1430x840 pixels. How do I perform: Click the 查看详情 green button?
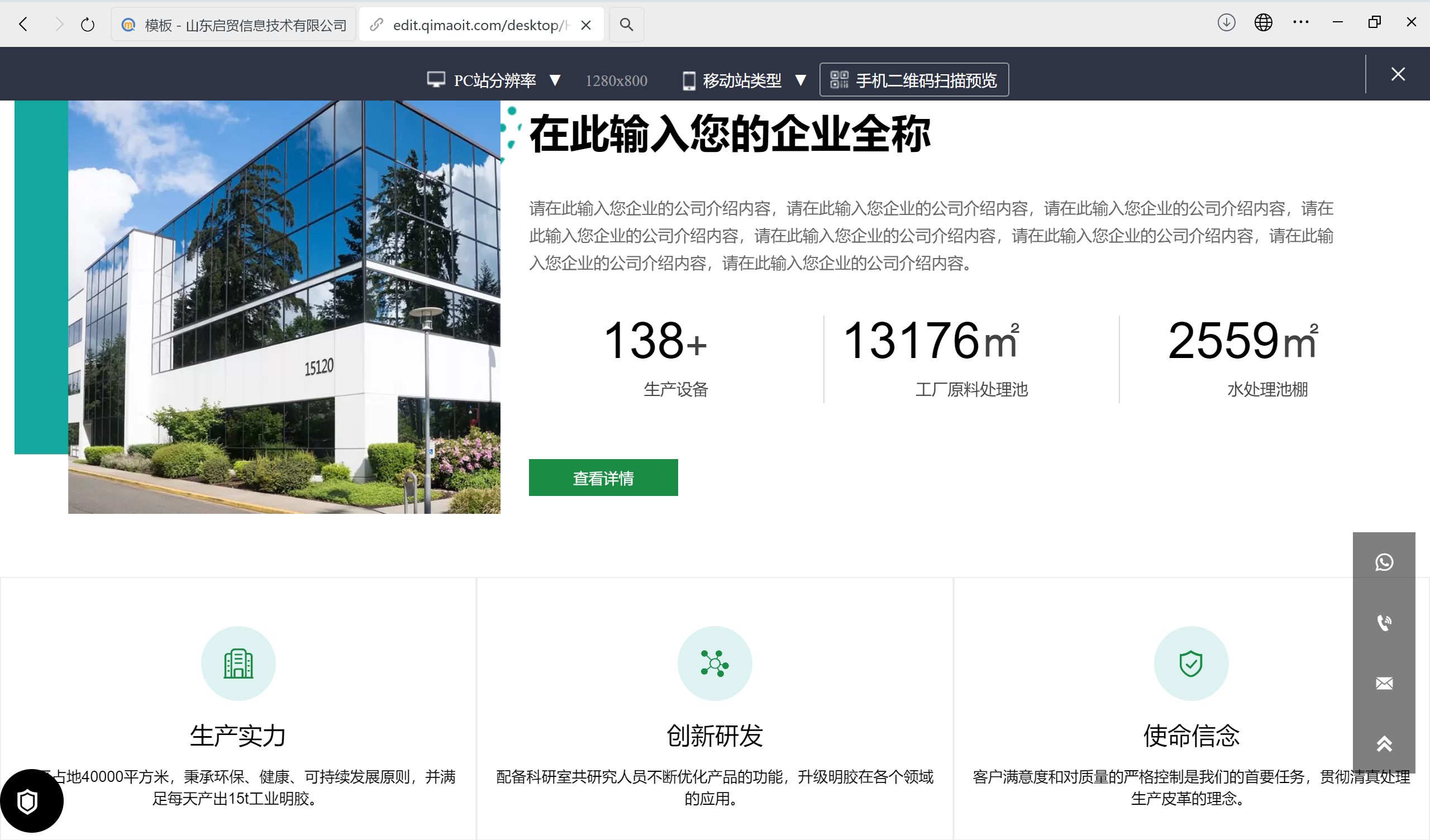coord(603,478)
